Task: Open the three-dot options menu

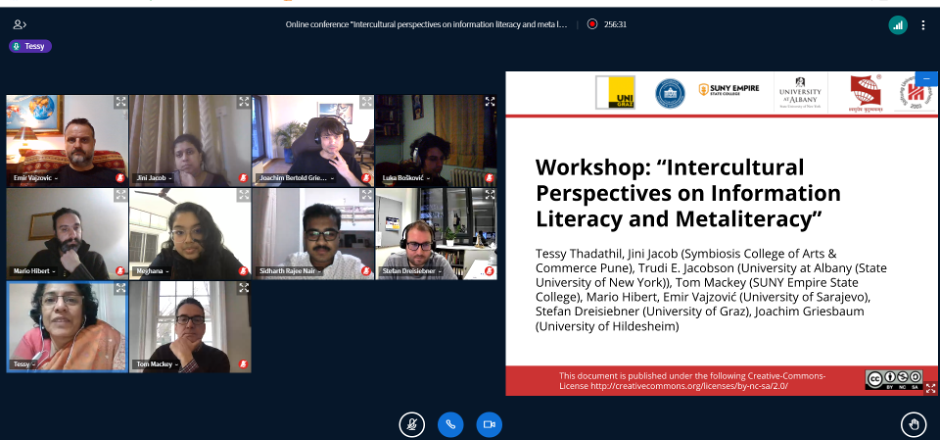Action: pos(922,25)
